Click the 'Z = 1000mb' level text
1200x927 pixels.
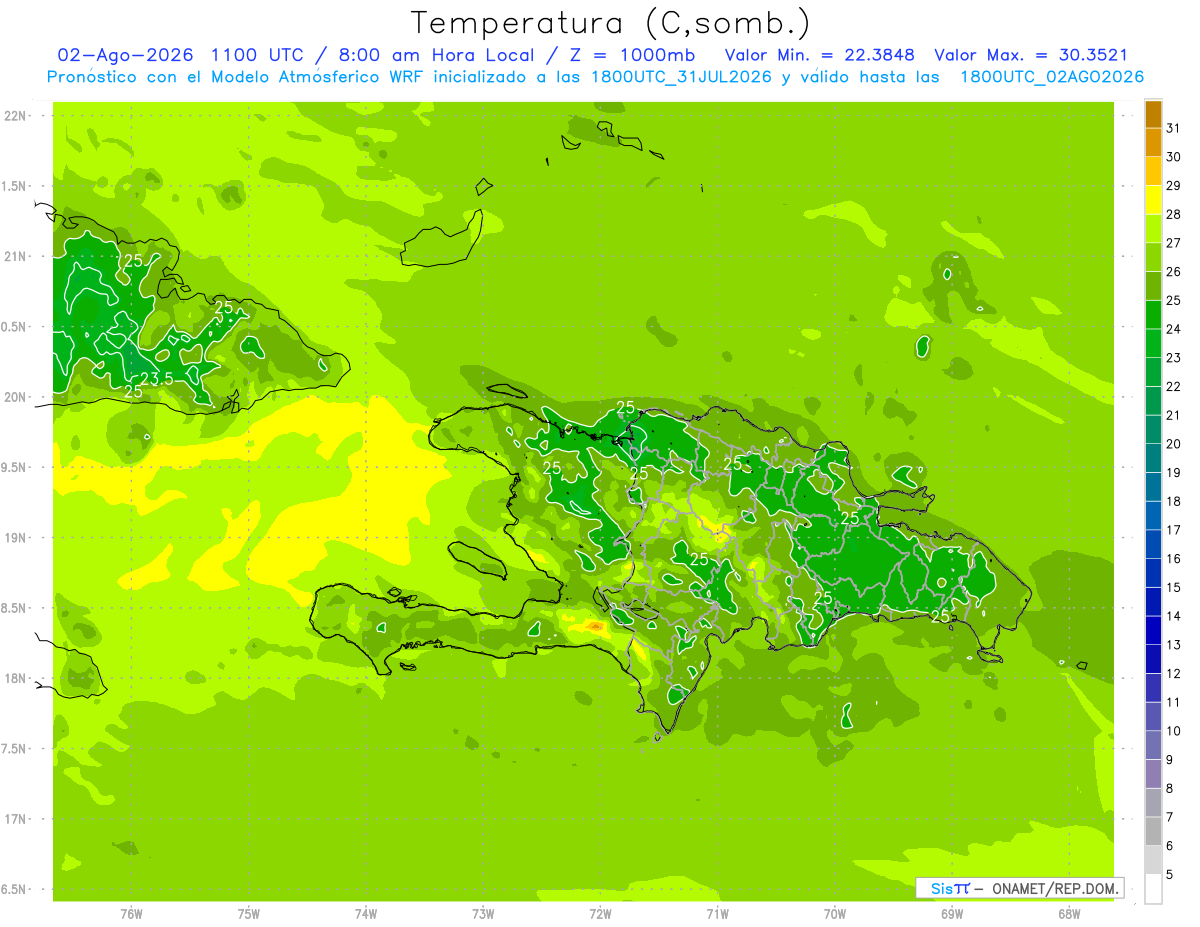tap(633, 55)
